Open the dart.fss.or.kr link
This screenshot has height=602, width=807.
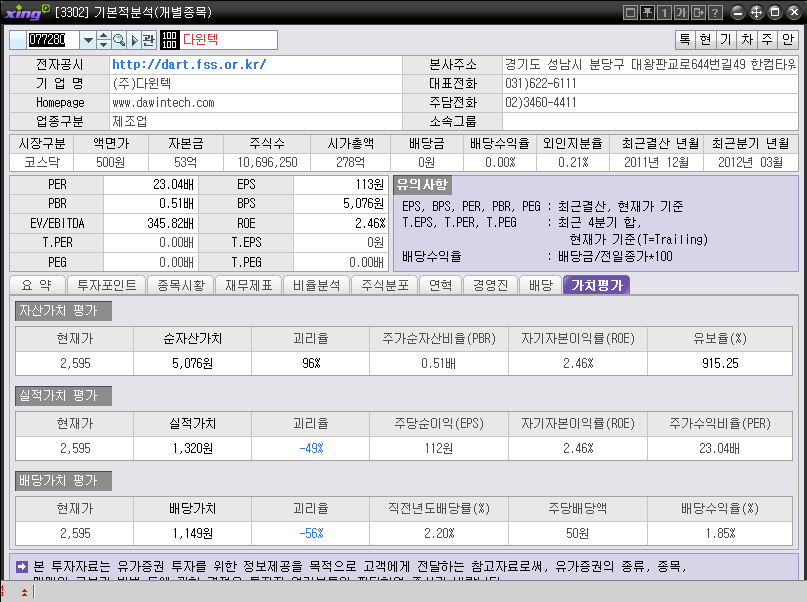(189, 64)
